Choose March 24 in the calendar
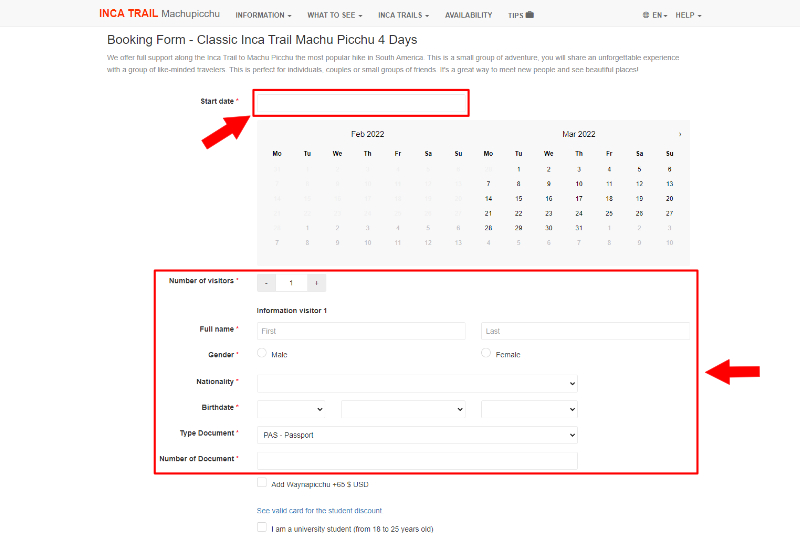 (579, 213)
